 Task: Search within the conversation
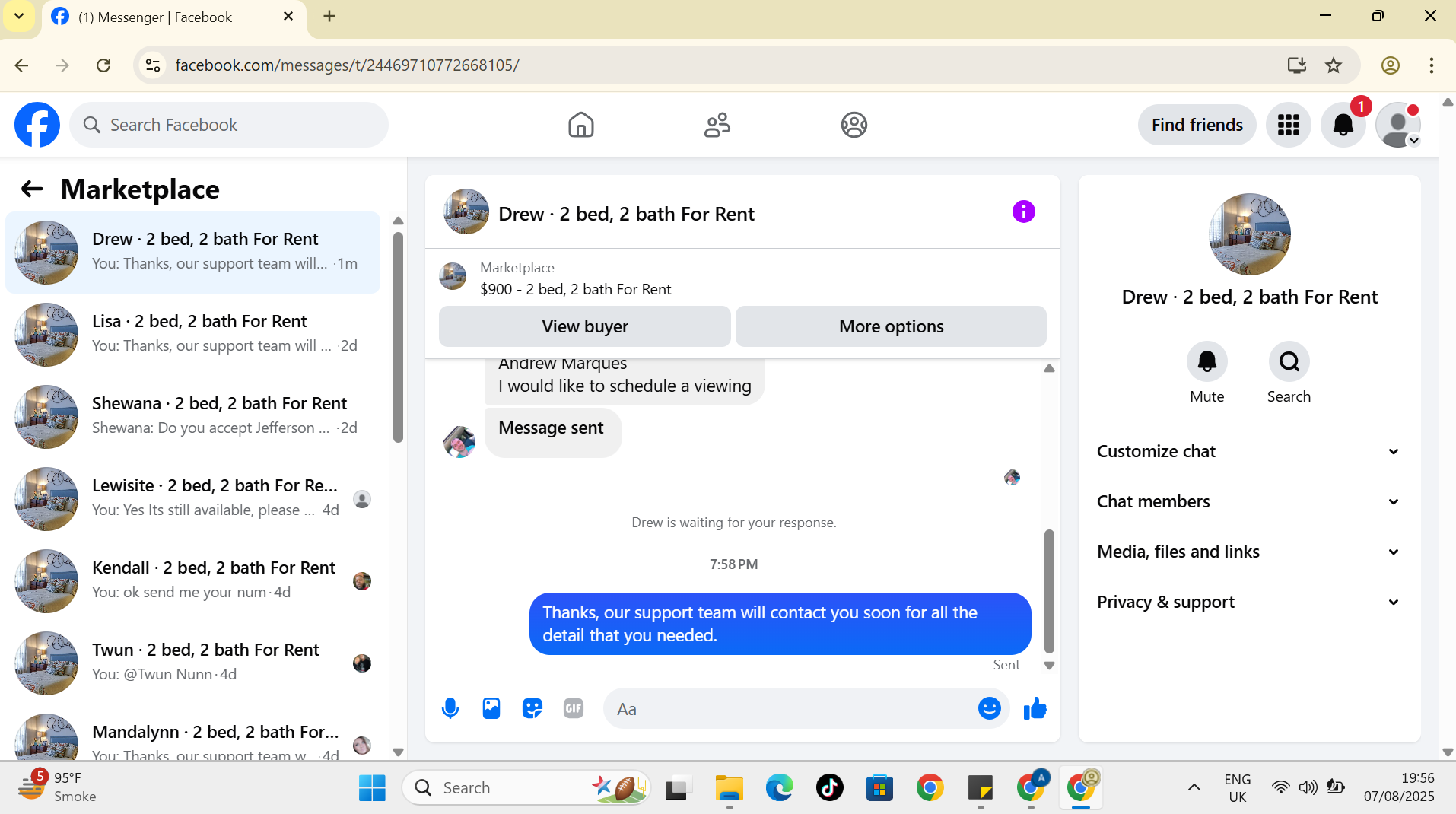click(1289, 361)
